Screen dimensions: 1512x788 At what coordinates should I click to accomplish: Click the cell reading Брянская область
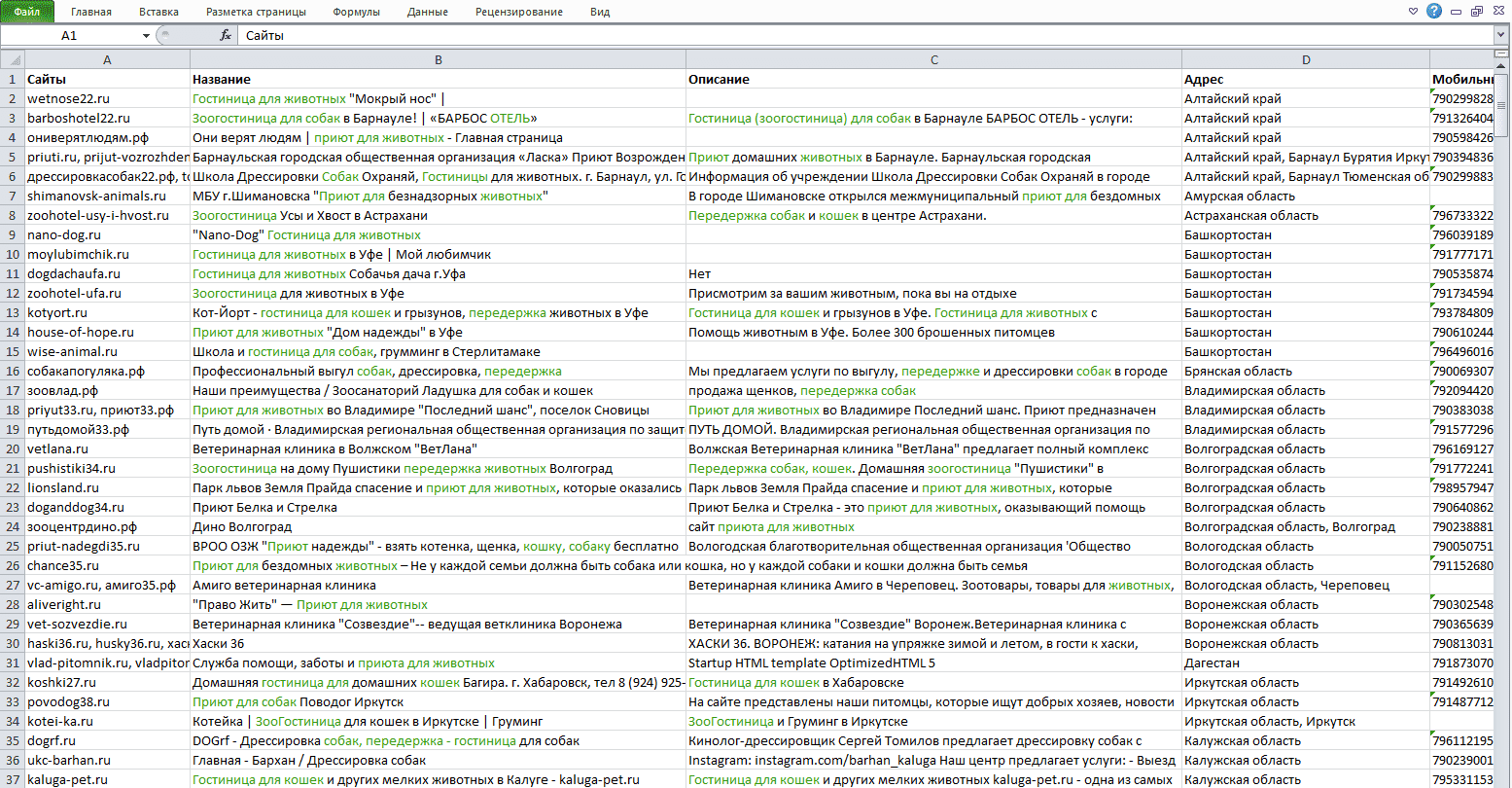point(1306,371)
